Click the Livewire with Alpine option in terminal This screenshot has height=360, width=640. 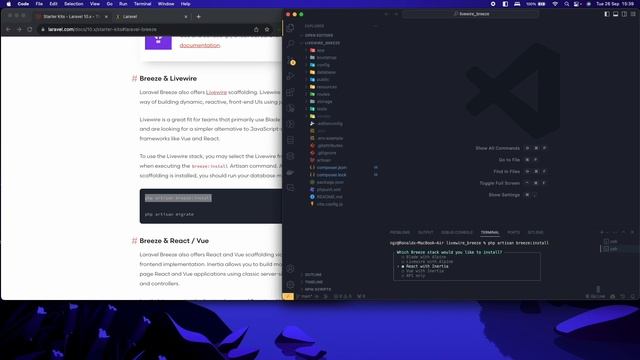click(429, 262)
